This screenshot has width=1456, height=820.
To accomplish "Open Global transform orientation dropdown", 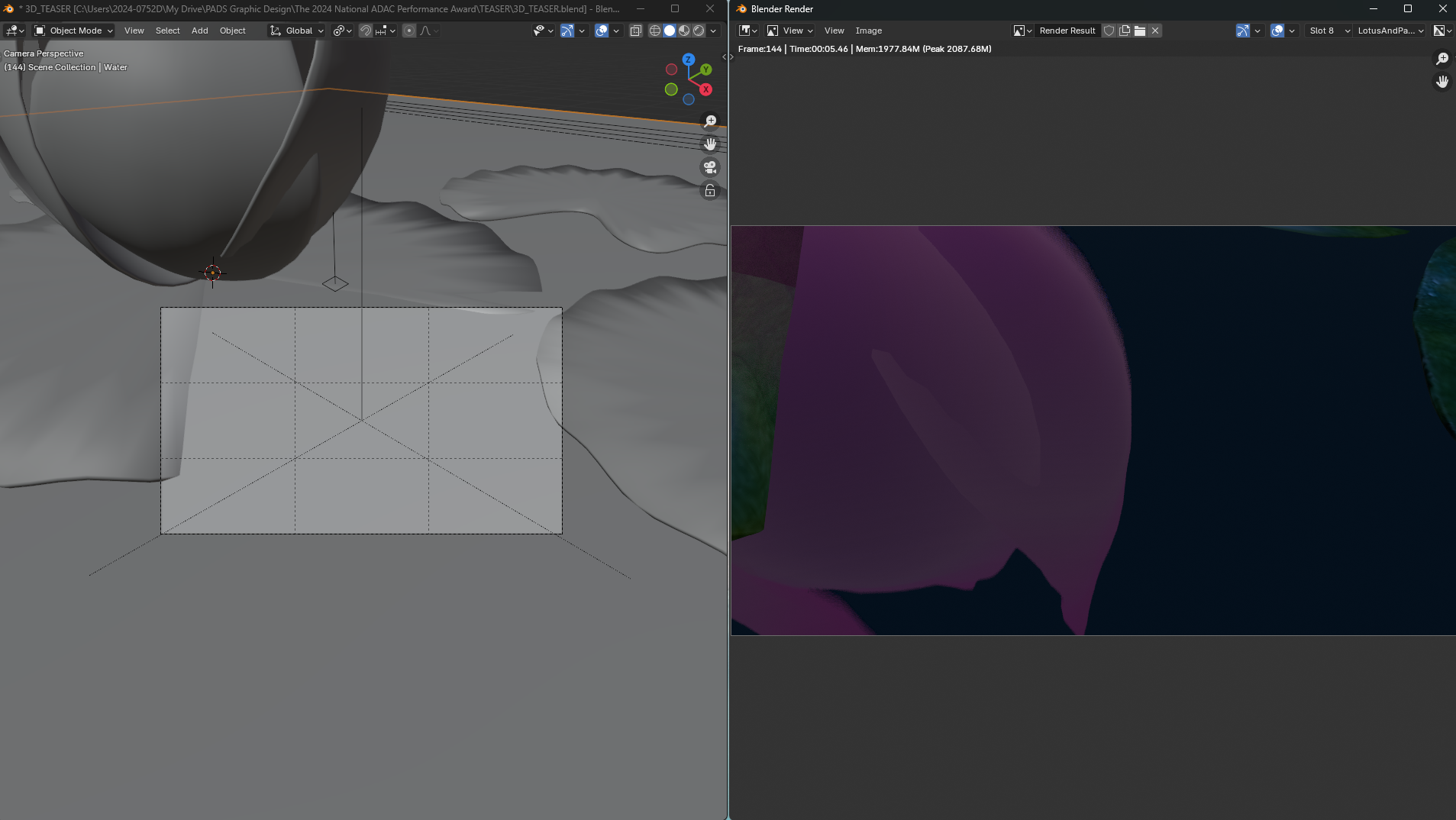I will 296,31.
